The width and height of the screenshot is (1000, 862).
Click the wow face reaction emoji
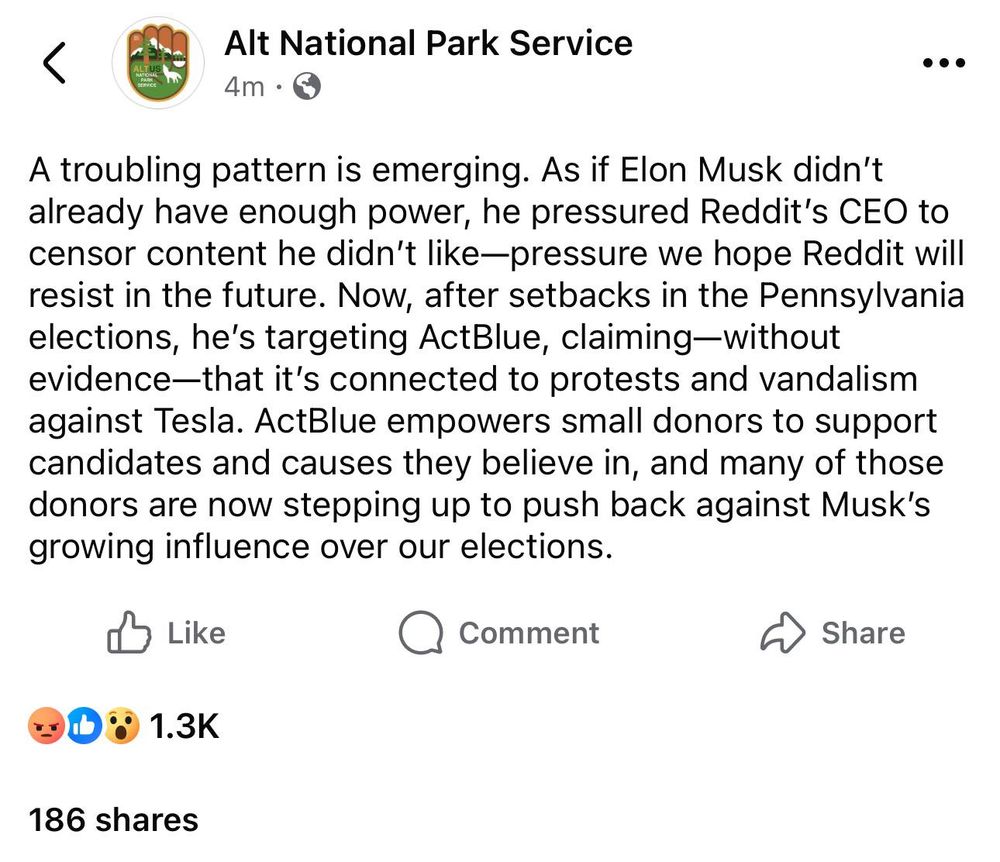tap(119, 726)
